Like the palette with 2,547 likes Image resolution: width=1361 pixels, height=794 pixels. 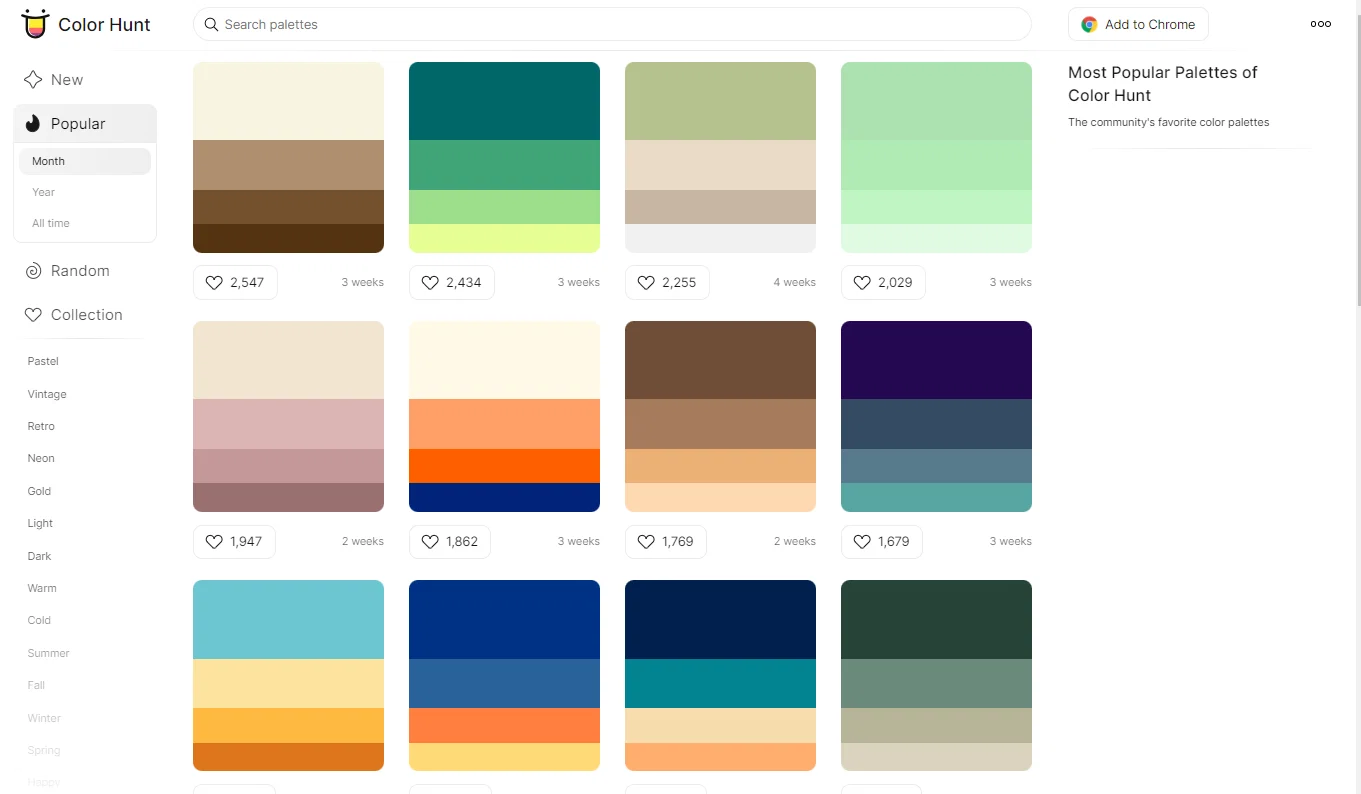(x=235, y=283)
